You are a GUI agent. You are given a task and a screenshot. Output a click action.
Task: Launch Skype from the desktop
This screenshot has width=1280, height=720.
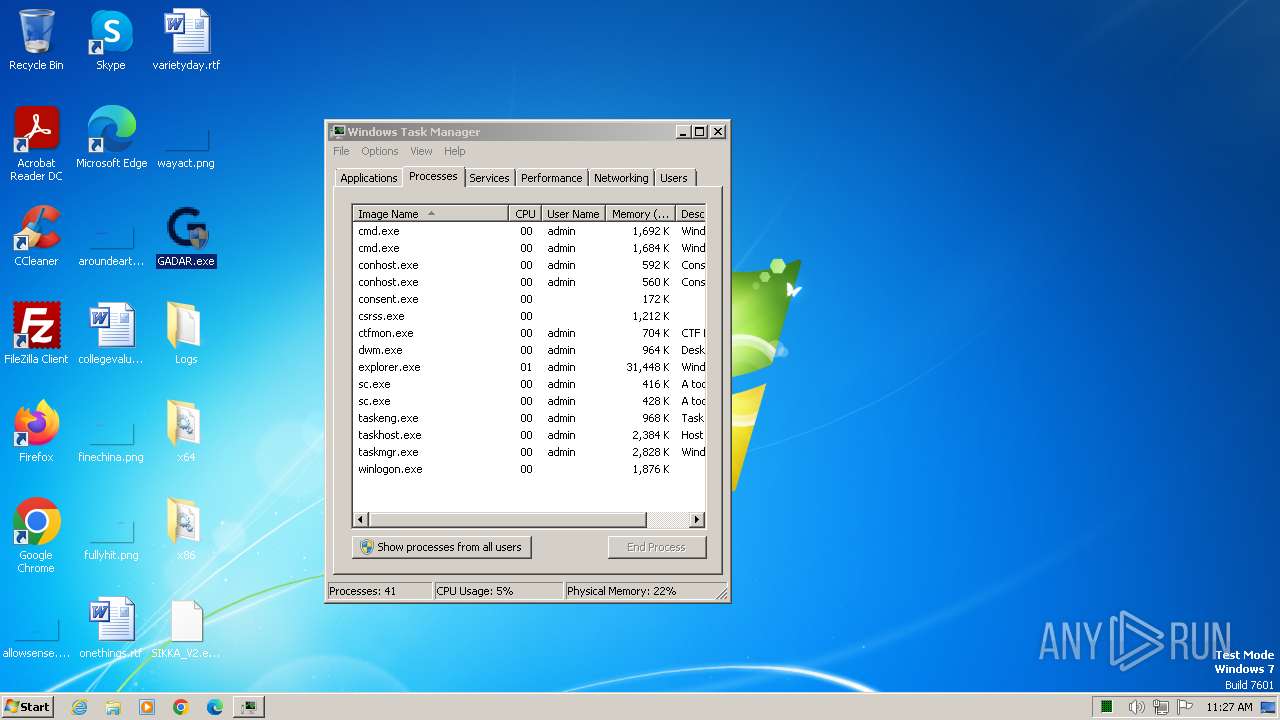pos(110,40)
